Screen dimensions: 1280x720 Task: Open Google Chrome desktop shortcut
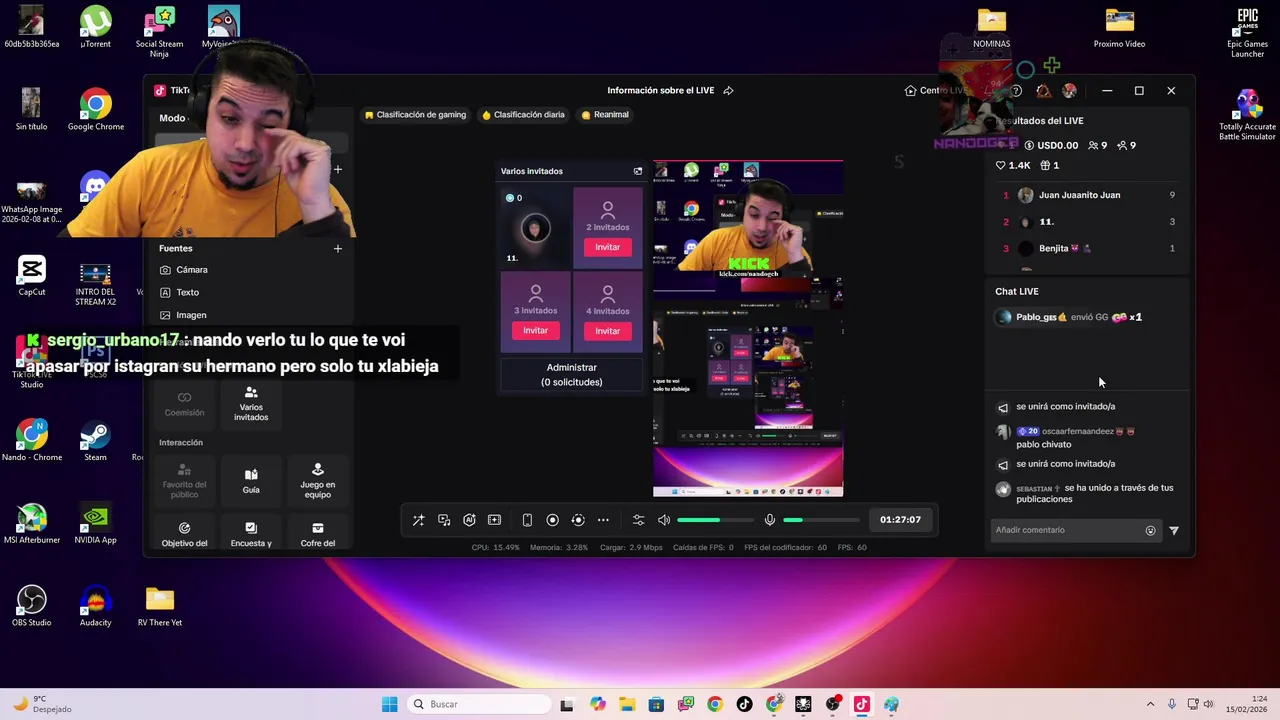pos(96,111)
